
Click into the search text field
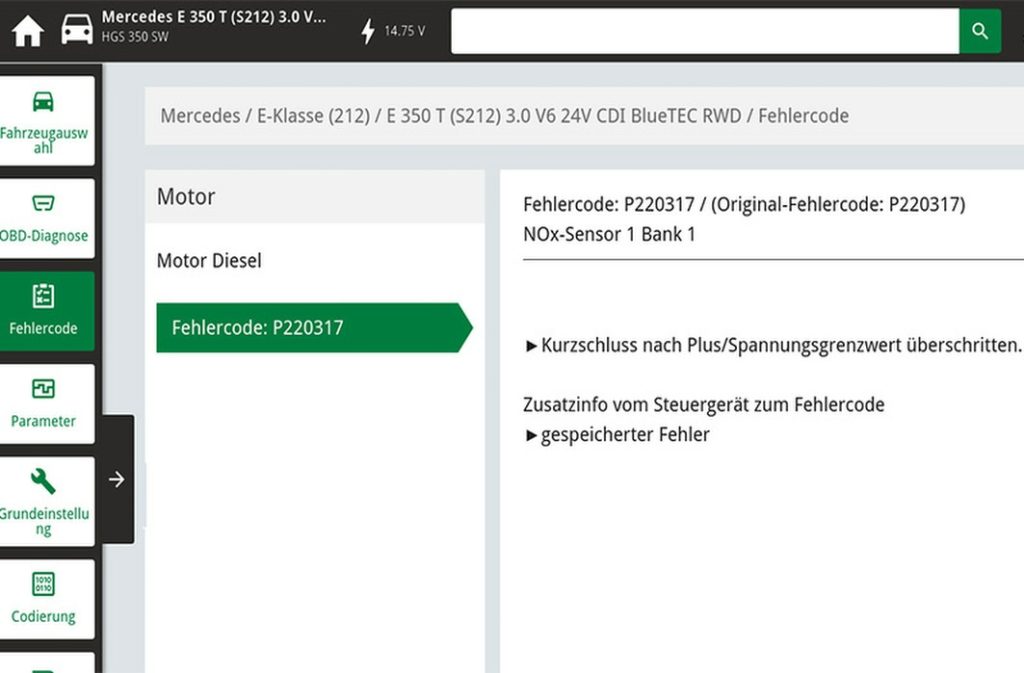704,31
